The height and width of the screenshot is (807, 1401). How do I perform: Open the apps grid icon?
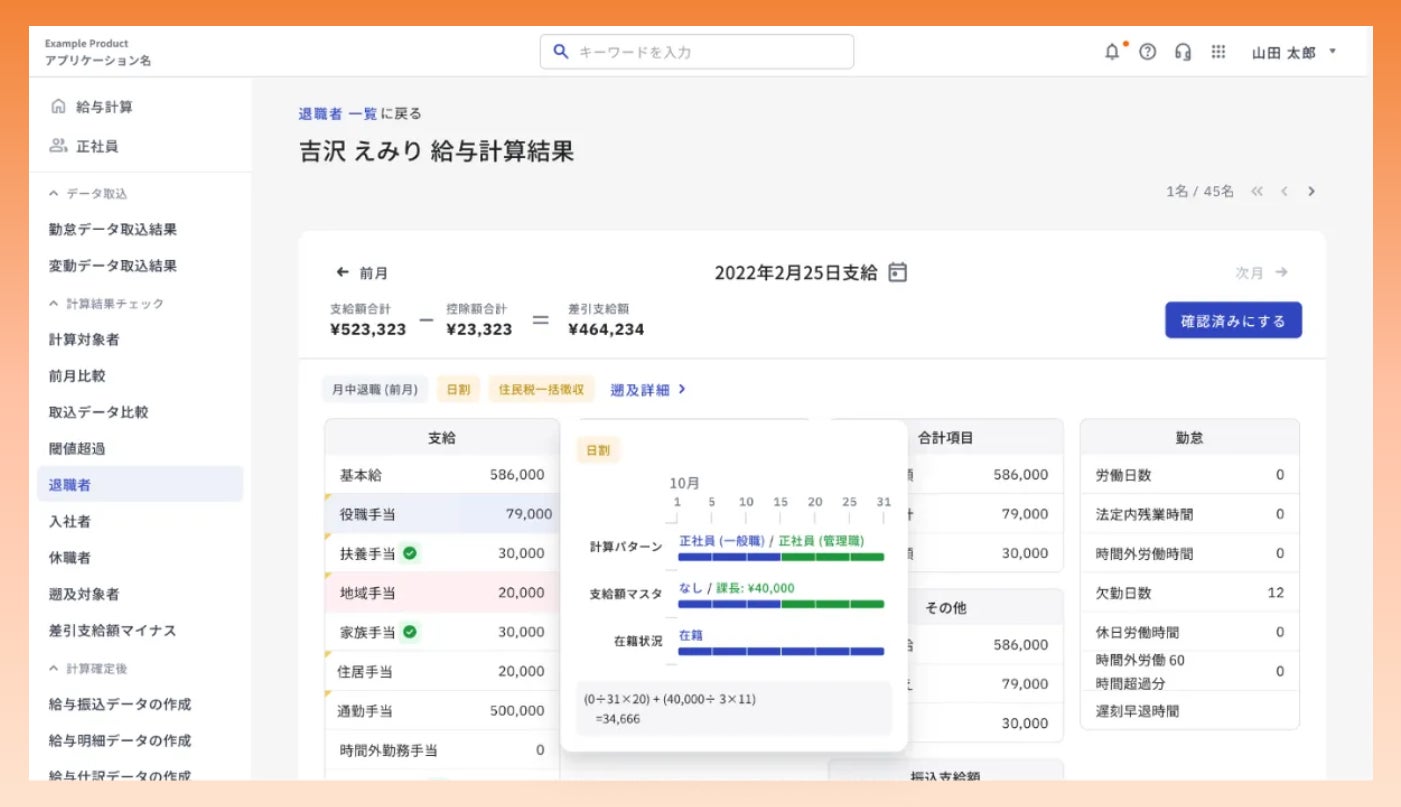(x=1218, y=52)
